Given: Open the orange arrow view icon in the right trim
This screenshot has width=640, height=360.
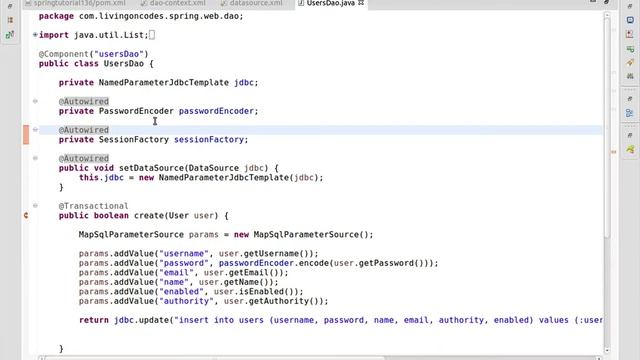Looking at the screenshot, I should 630,63.
